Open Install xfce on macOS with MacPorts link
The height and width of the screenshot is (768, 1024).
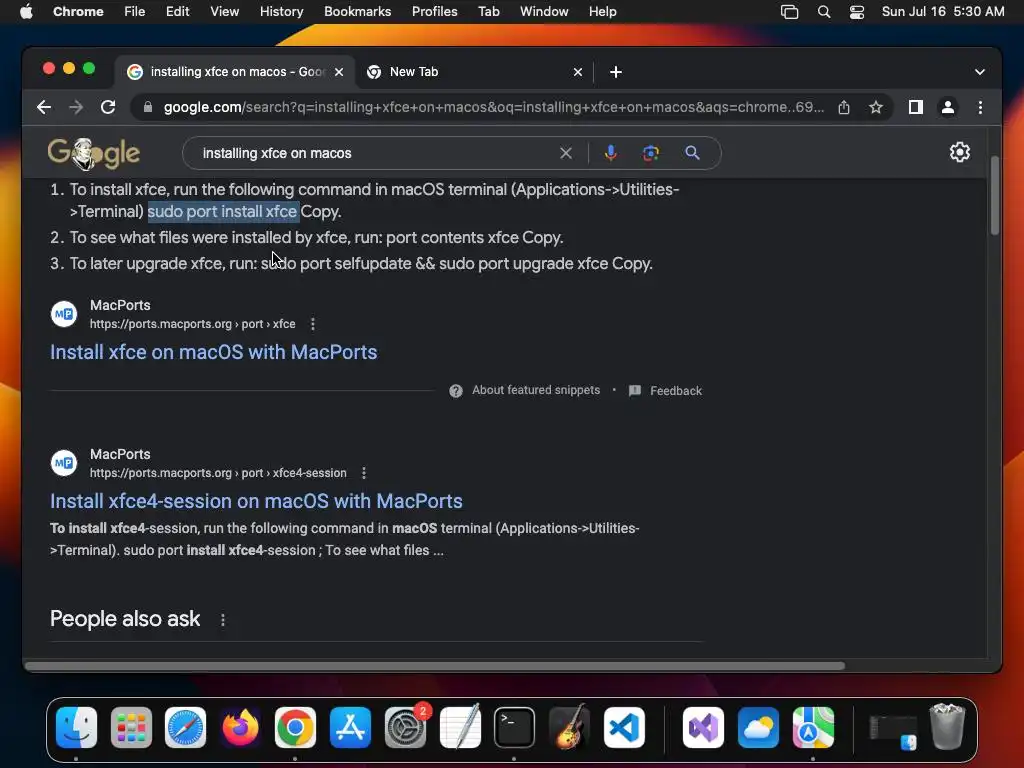click(214, 352)
